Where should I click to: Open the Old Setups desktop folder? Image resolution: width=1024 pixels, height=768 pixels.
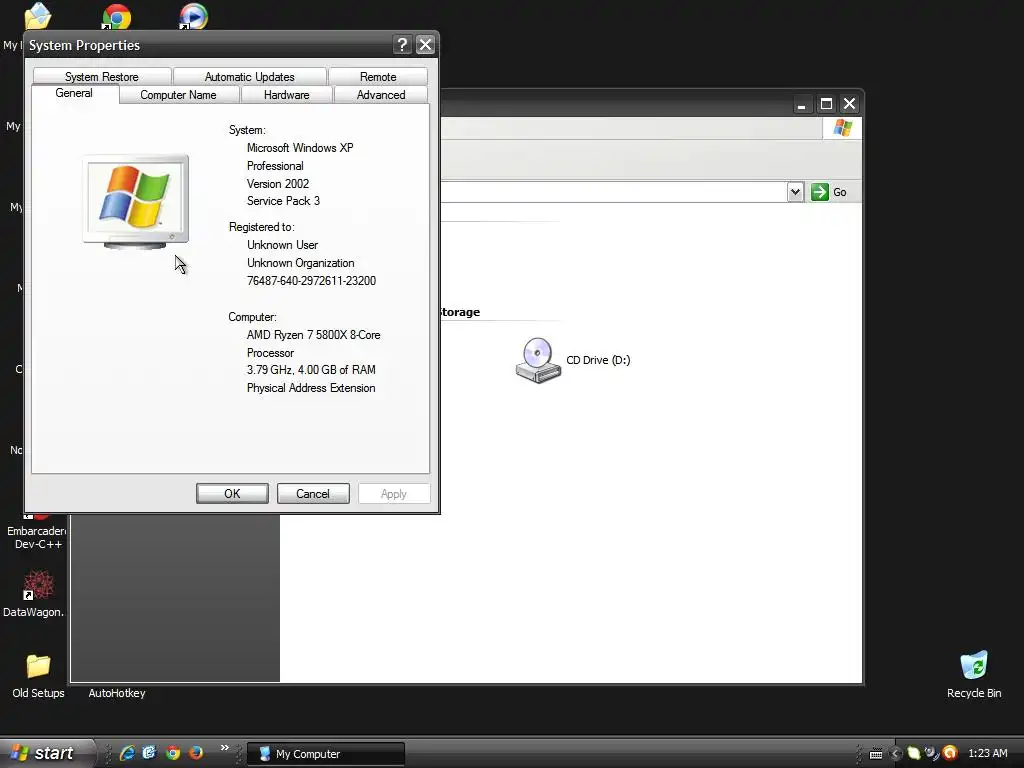tap(38, 666)
